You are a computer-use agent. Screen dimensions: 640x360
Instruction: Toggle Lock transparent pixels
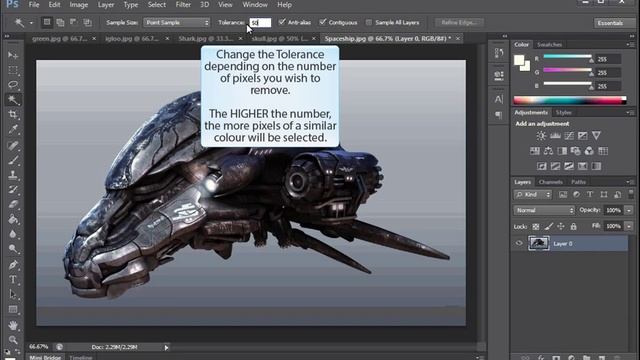[536, 227]
